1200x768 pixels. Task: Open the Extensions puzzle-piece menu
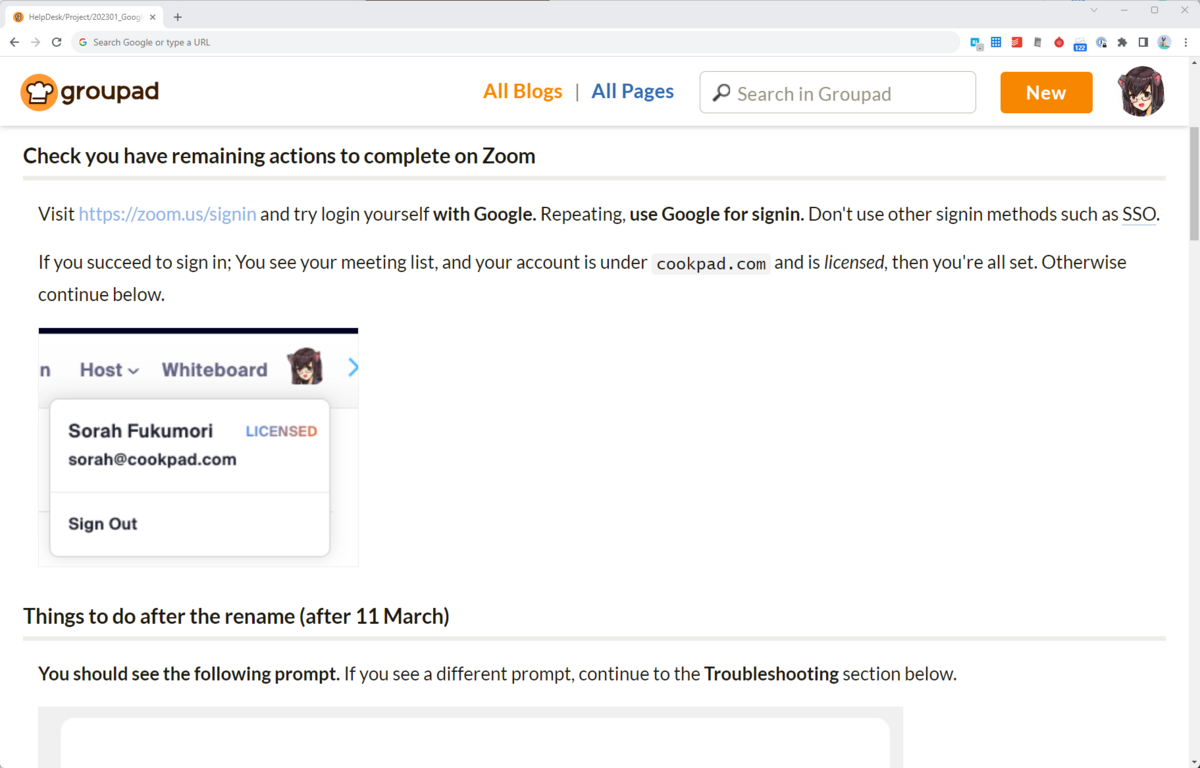pos(1122,42)
